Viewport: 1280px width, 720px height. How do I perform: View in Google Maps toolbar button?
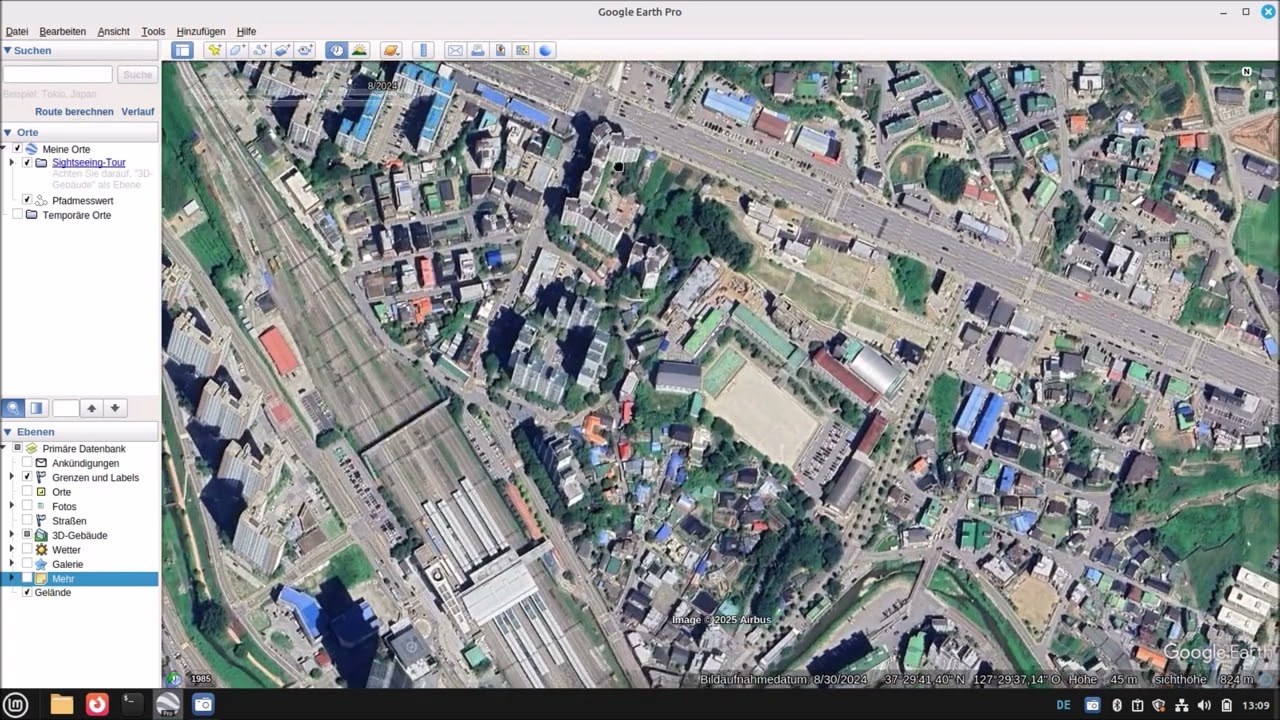point(523,50)
